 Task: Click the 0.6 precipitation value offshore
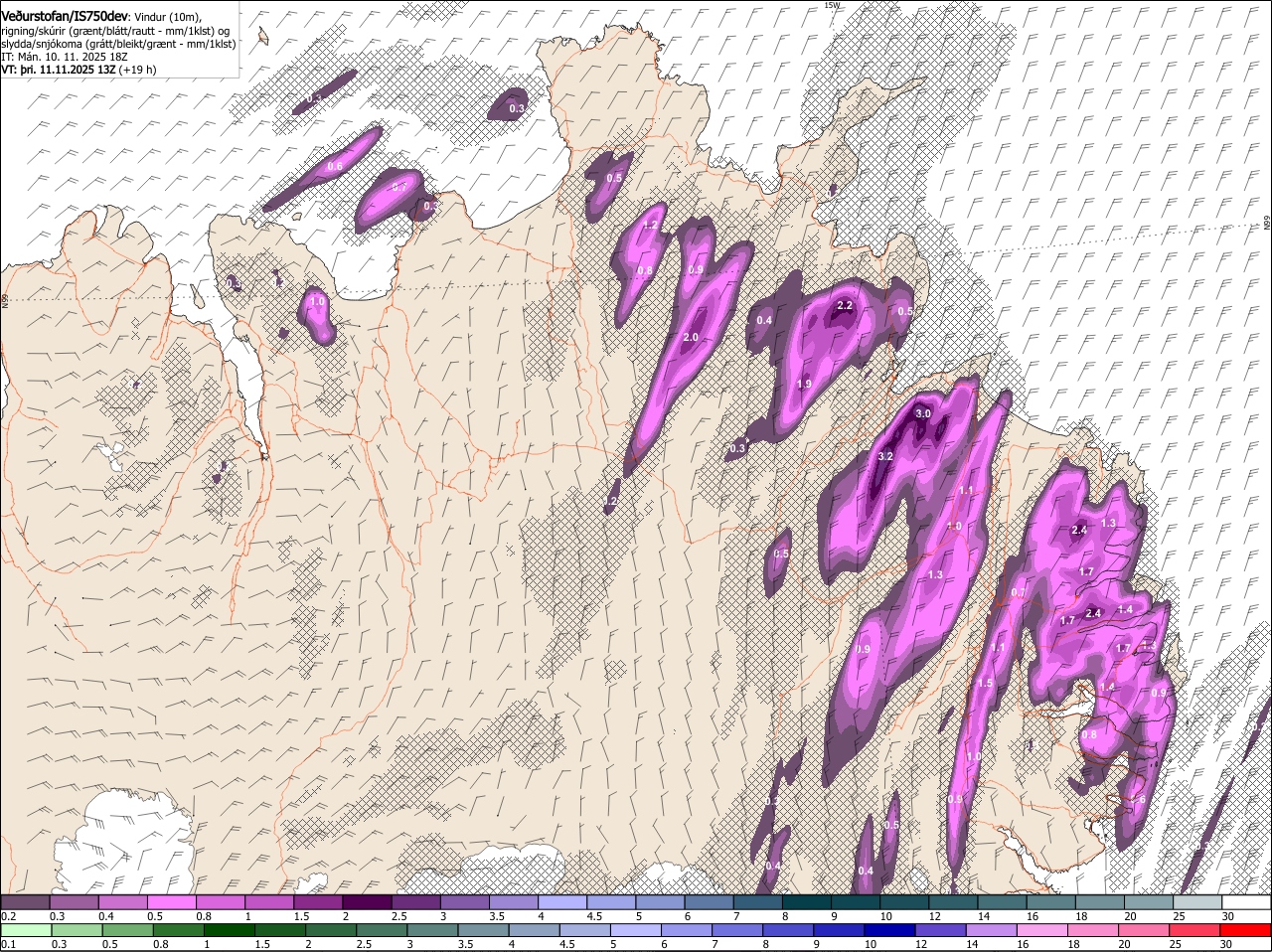click(x=335, y=166)
